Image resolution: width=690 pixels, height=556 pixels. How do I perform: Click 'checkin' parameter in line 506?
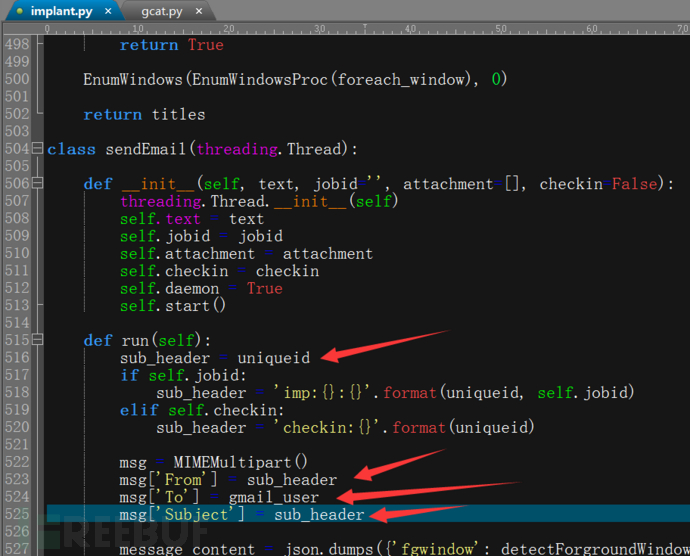571,184
